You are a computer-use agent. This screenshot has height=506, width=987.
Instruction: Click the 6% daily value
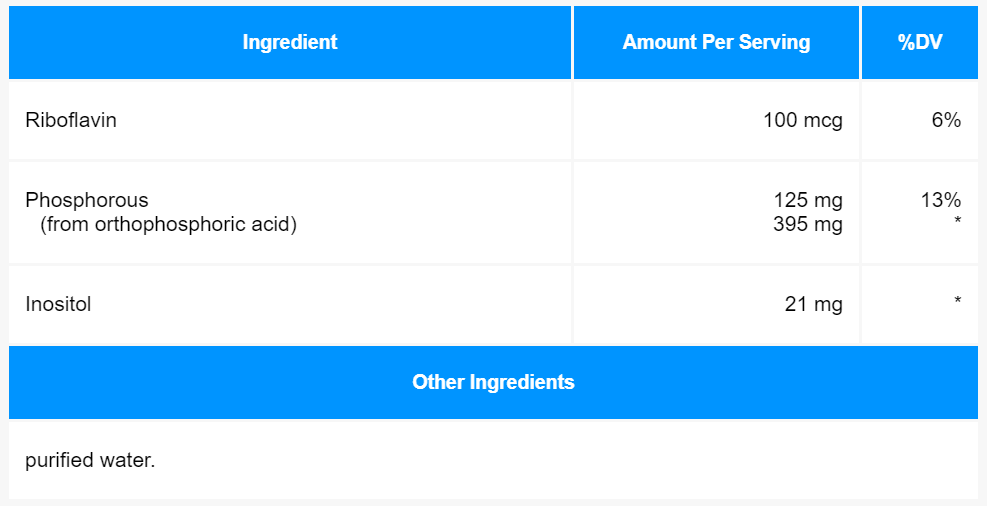pyautogui.click(x=946, y=120)
